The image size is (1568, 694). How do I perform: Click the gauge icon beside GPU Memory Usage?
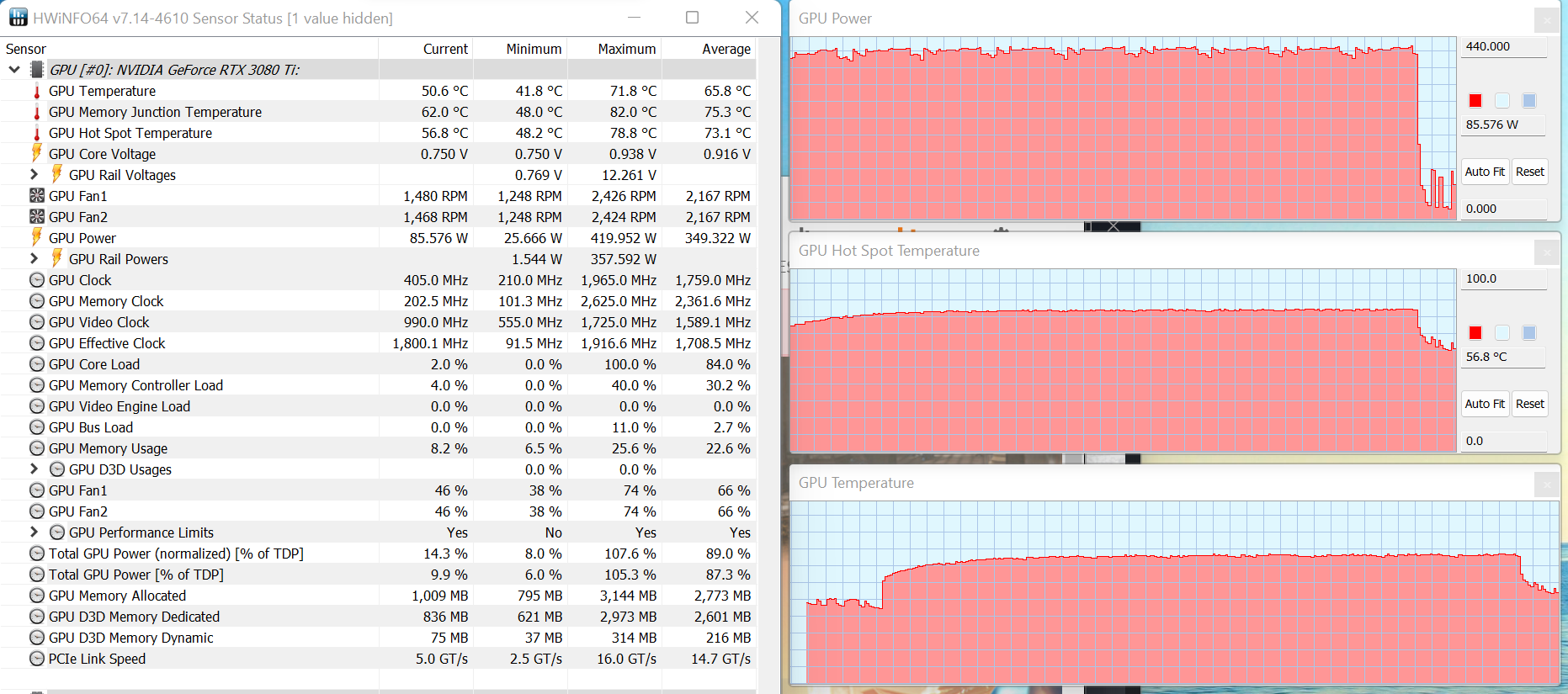click(37, 448)
